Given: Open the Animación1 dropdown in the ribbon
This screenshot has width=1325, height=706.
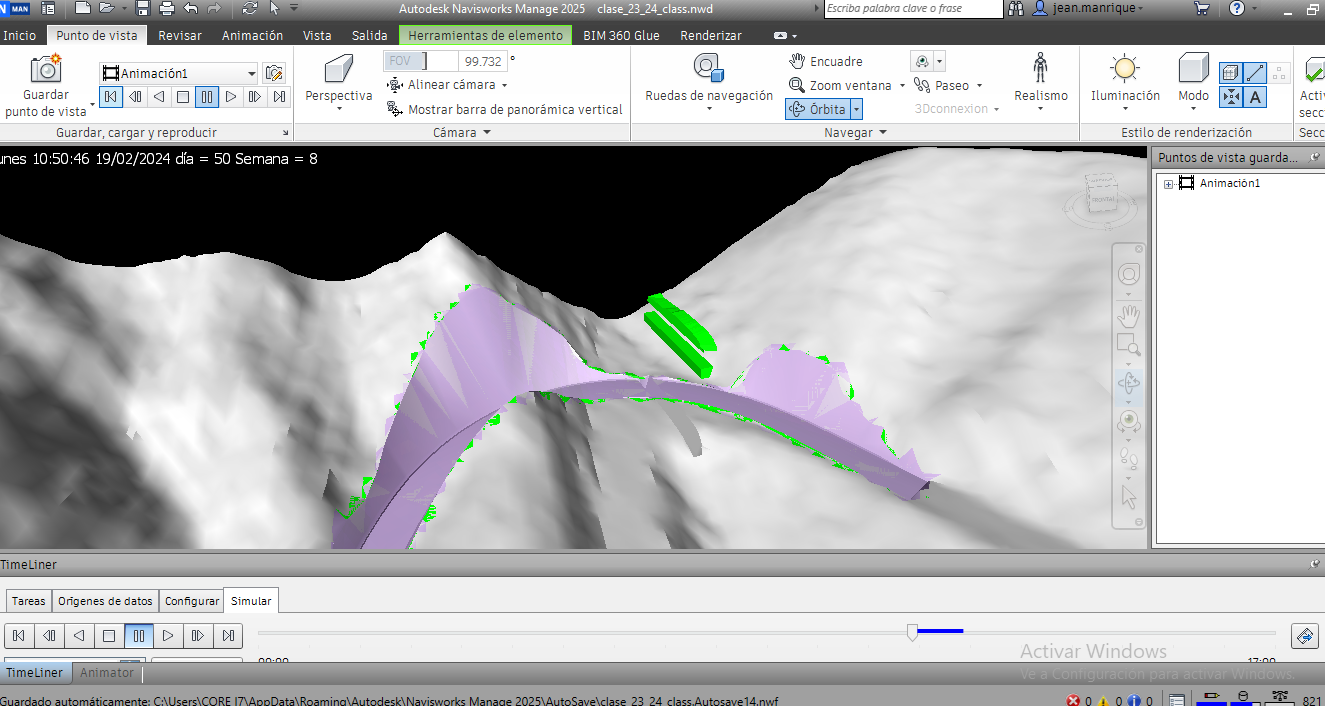Looking at the screenshot, I should [251, 74].
